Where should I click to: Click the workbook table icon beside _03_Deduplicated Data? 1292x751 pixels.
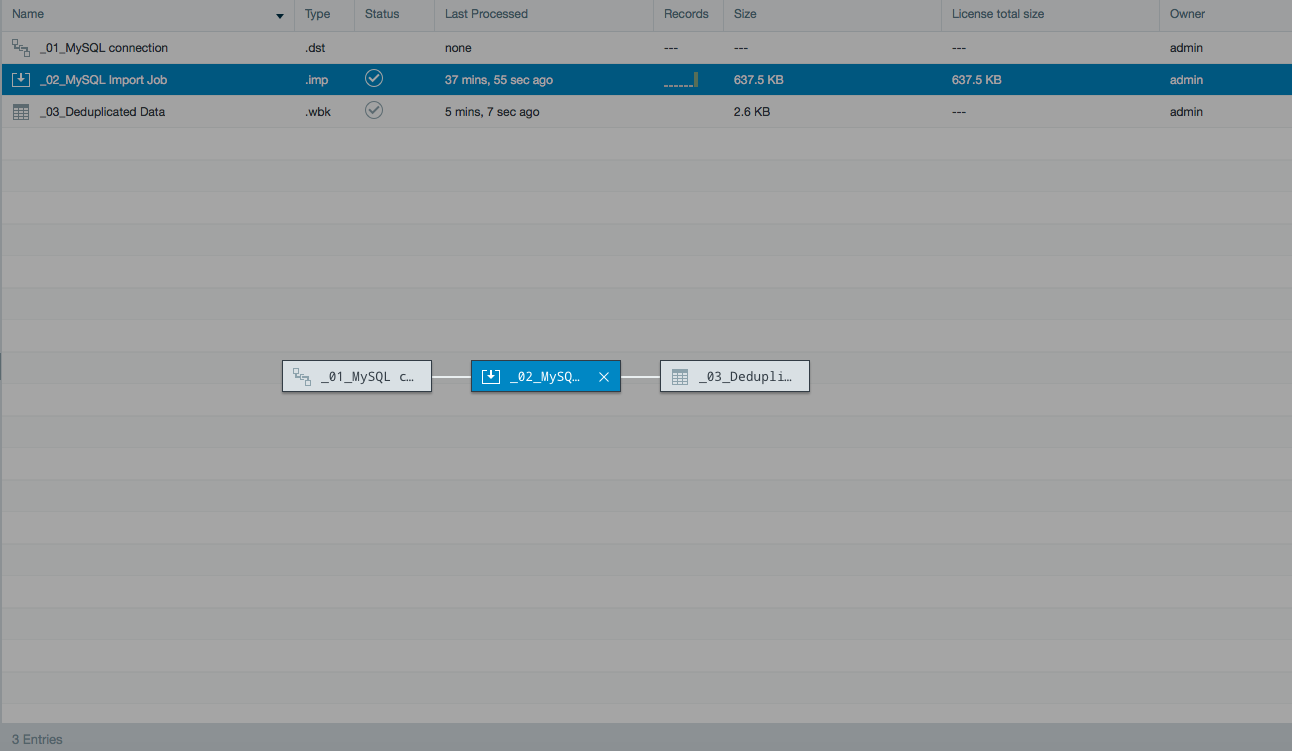21,112
